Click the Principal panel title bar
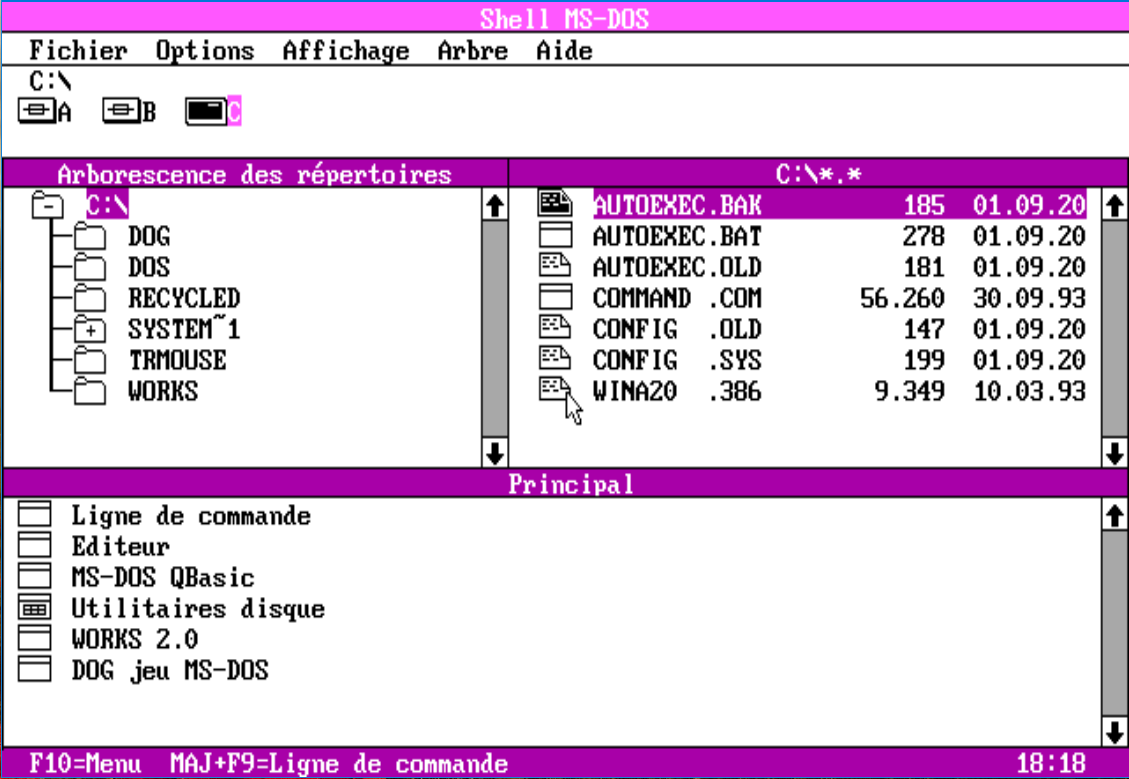 564,483
